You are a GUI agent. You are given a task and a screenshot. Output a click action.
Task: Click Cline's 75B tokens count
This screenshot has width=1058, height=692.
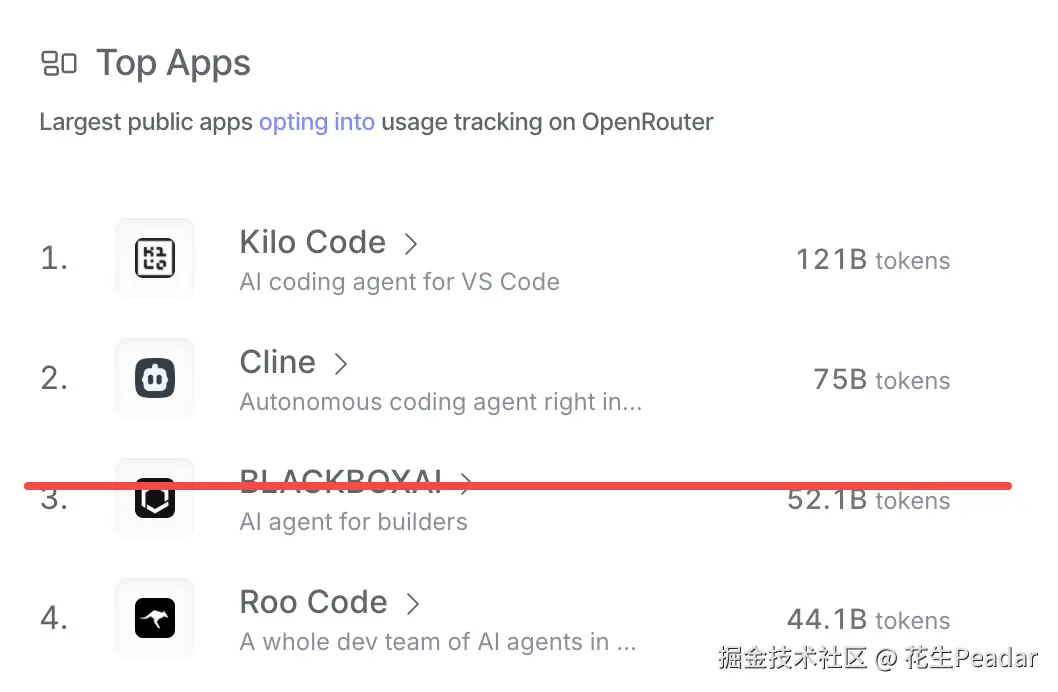[881, 380]
